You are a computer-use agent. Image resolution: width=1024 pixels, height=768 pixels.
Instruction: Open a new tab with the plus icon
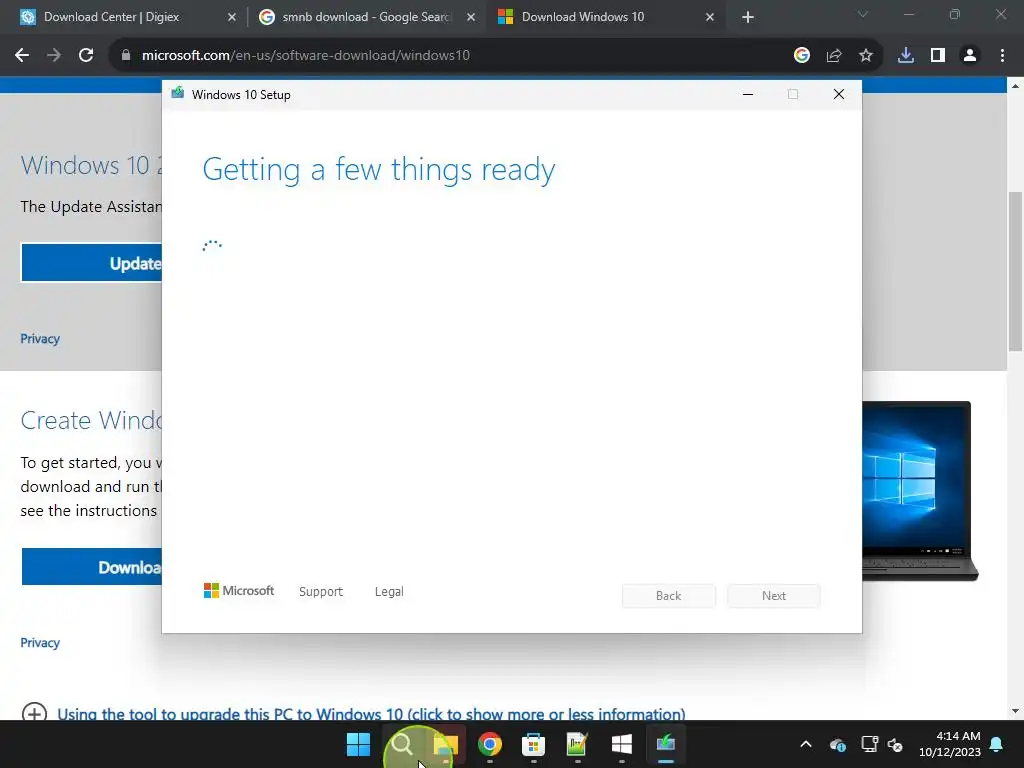click(748, 17)
